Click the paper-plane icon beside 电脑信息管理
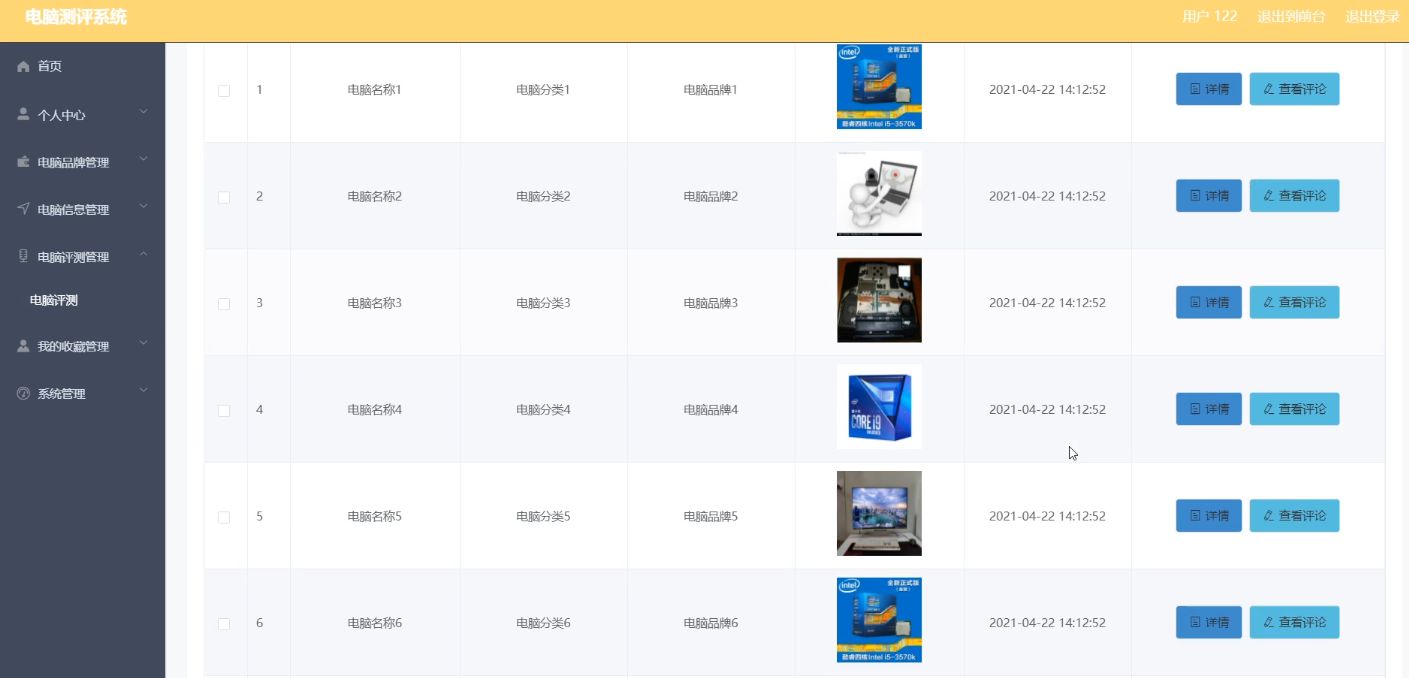Image resolution: width=1409 pixels, height=678 pixels. tap(24, 209)
